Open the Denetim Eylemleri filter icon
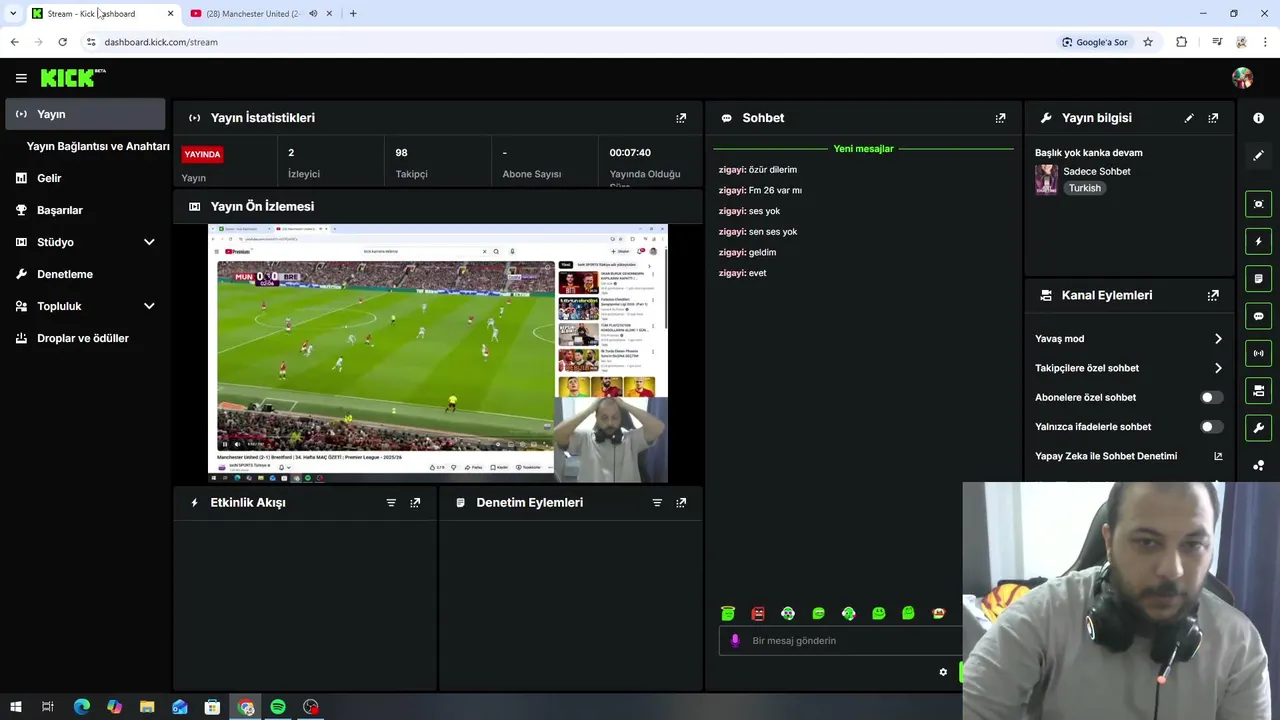This screenshot has width=1280, height=720. pos(657,503)
